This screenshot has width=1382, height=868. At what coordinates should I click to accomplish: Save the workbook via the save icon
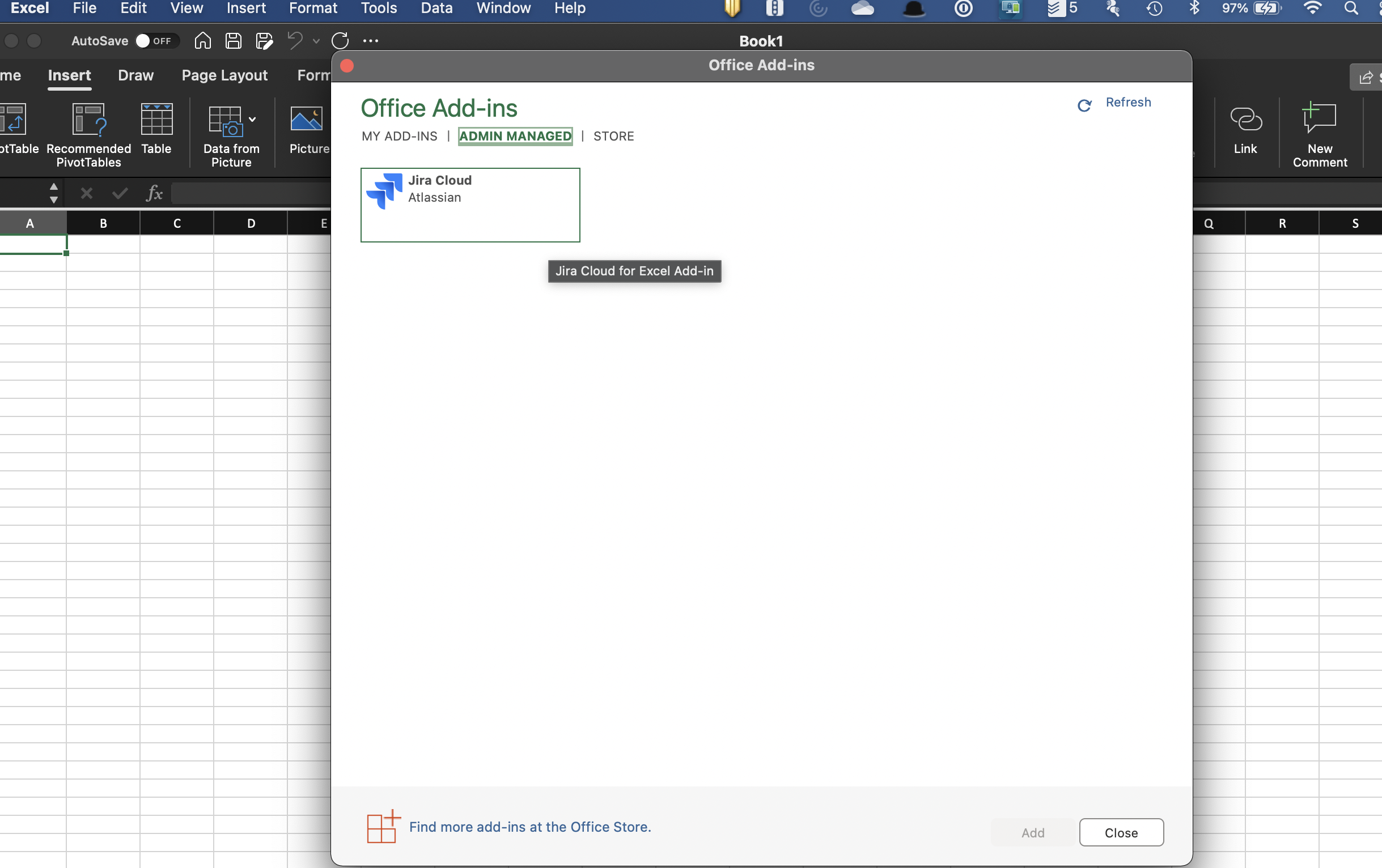(x=233, y=40)
